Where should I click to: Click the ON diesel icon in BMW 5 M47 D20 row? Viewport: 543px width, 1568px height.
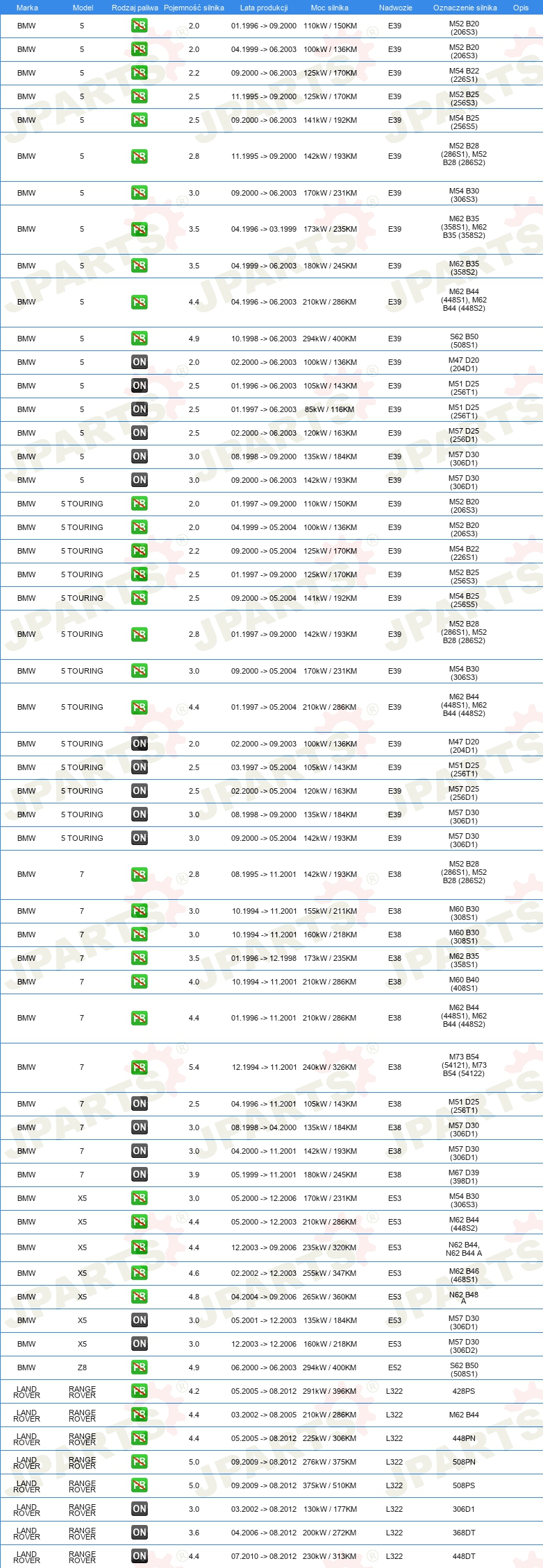click(140, 362)
